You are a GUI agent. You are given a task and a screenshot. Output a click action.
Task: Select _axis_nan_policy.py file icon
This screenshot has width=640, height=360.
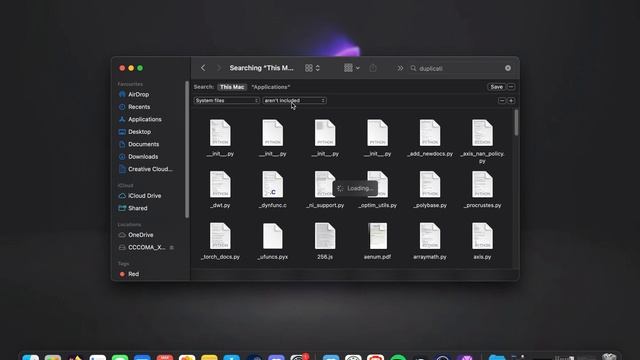(482, 133)
